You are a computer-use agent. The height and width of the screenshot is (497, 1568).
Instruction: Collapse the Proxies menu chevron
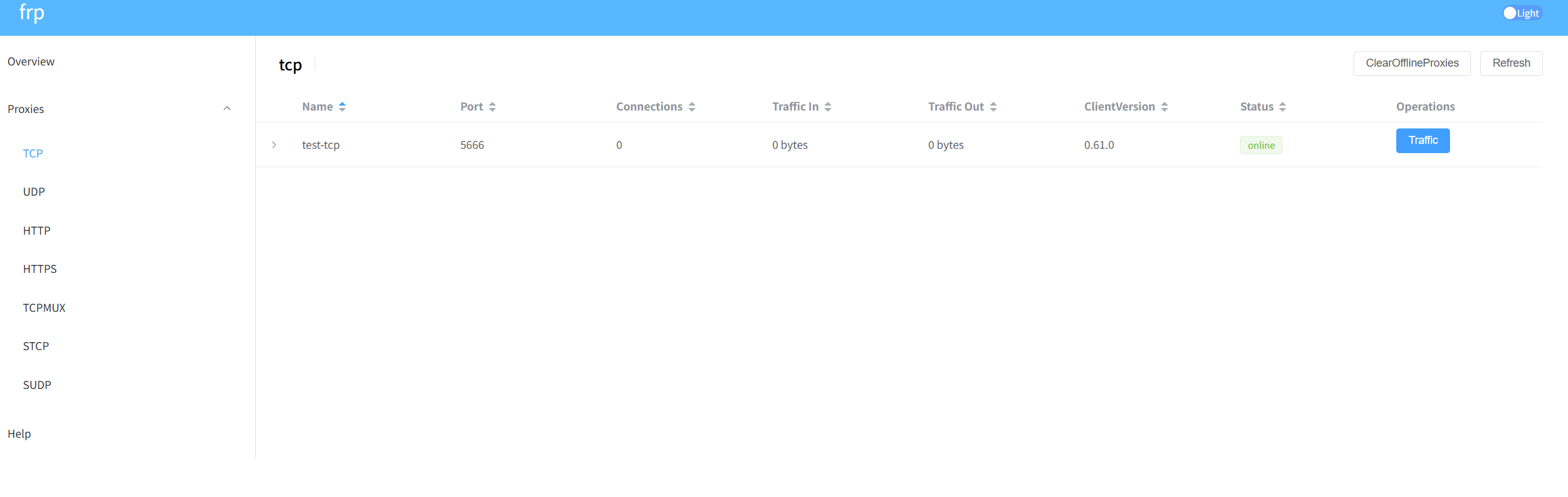click(227, 109)
